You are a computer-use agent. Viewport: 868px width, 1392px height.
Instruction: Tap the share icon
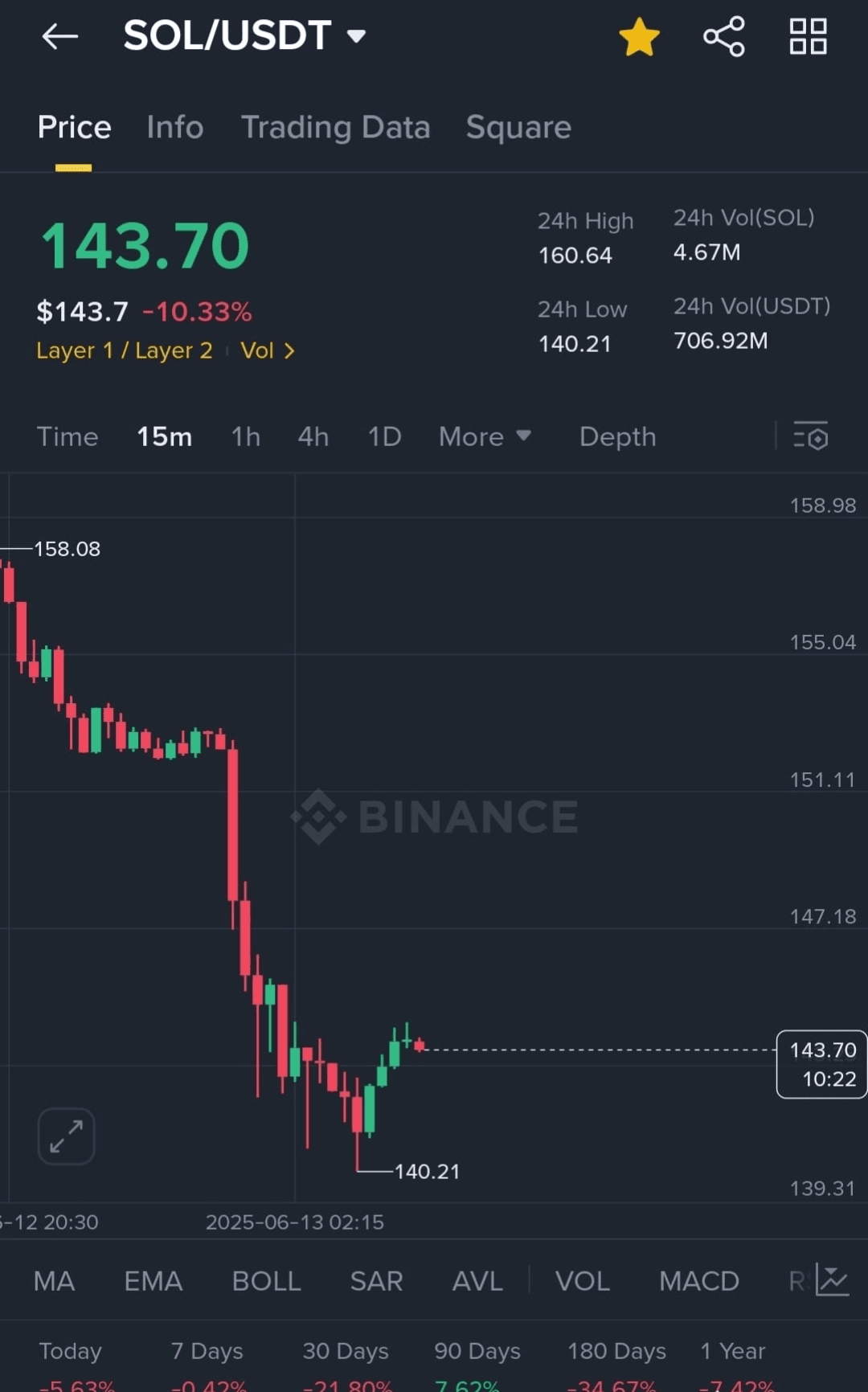724,37
